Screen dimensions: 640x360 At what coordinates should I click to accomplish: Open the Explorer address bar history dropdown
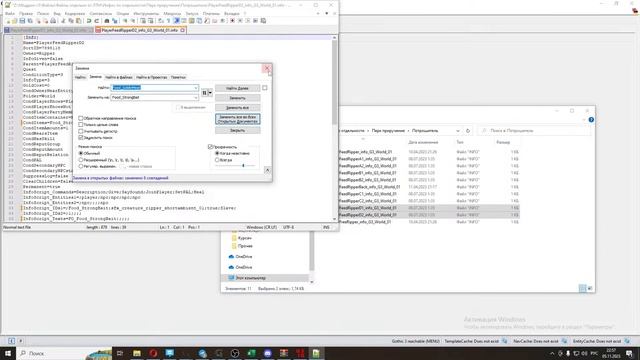pyautogui.click(x=458, y=131)
